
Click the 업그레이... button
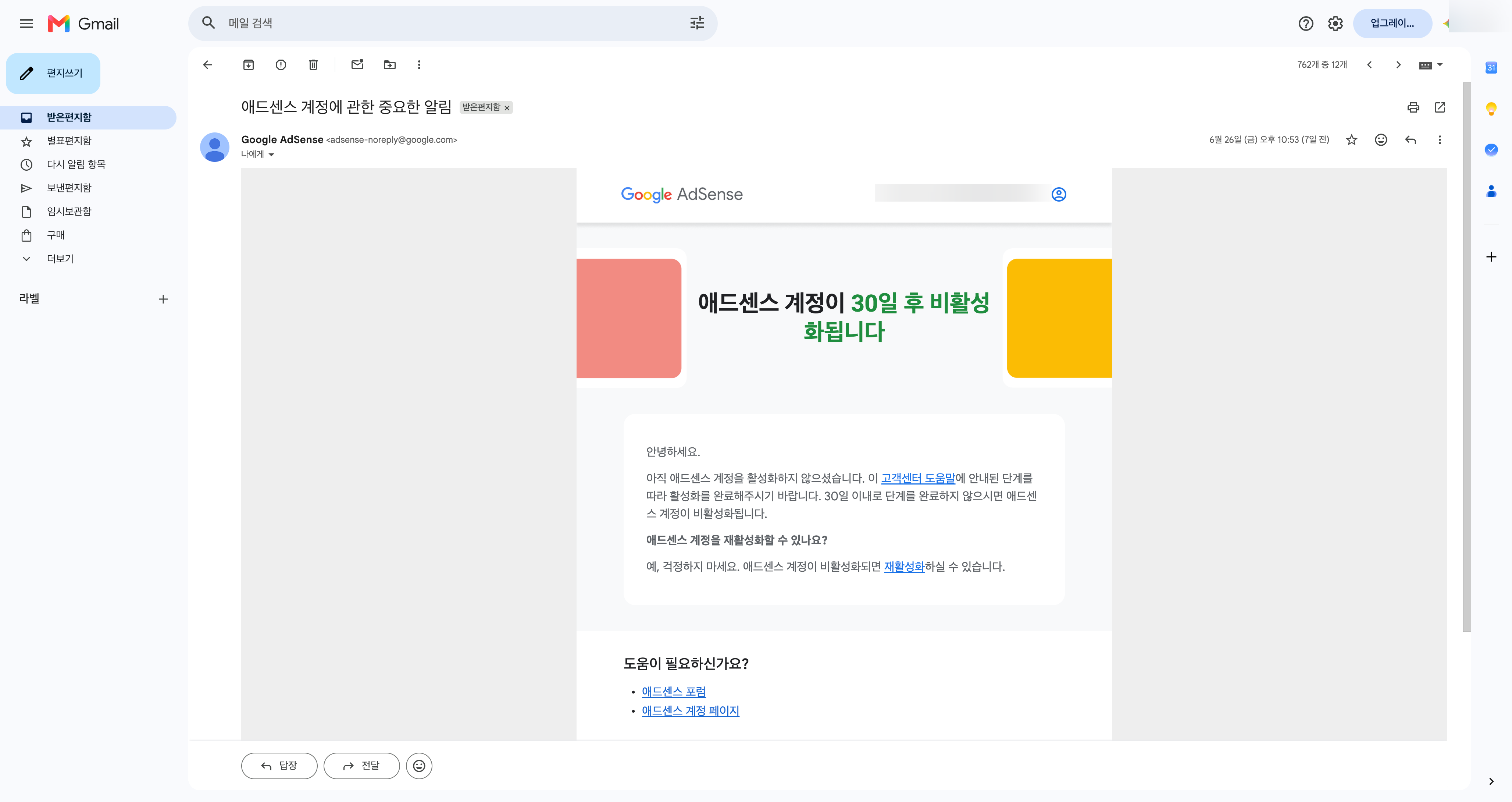tap(1392, 24)
